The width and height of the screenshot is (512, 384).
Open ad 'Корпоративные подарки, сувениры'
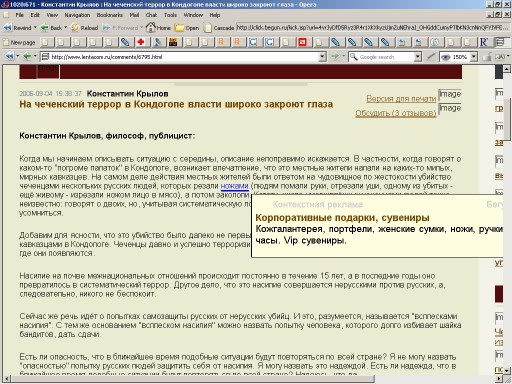[342, 218]
